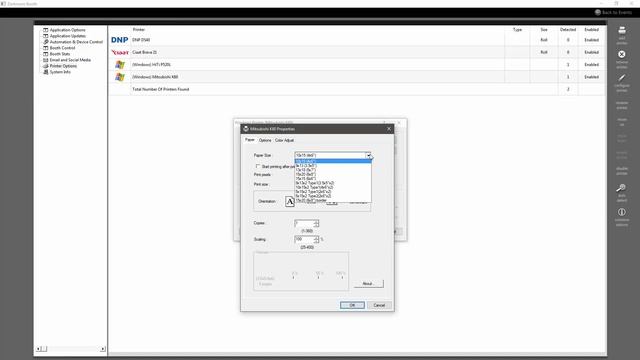Click the Email and Social Media tree icon
Image resolution: width=640 pixels, height=360 pixels.
[46, 60]
